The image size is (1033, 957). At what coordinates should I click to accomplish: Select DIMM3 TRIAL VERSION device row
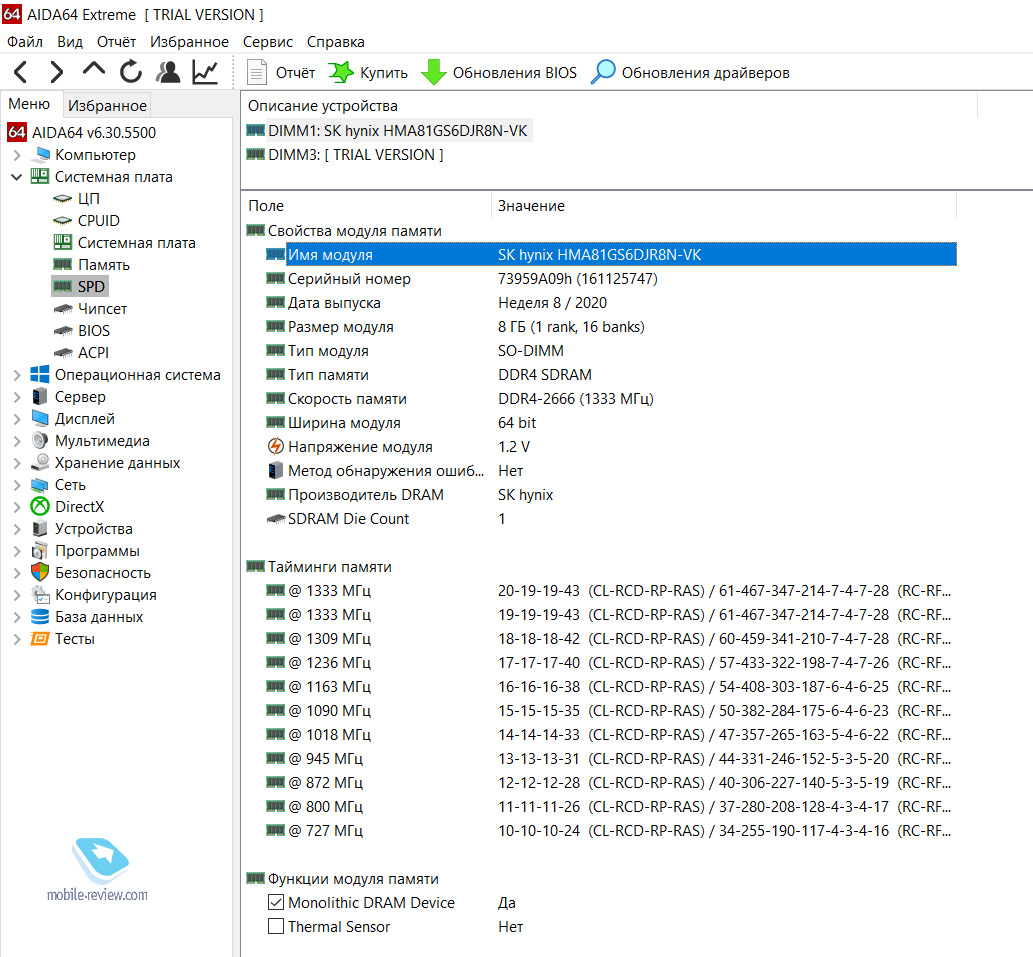pos(345,155)
